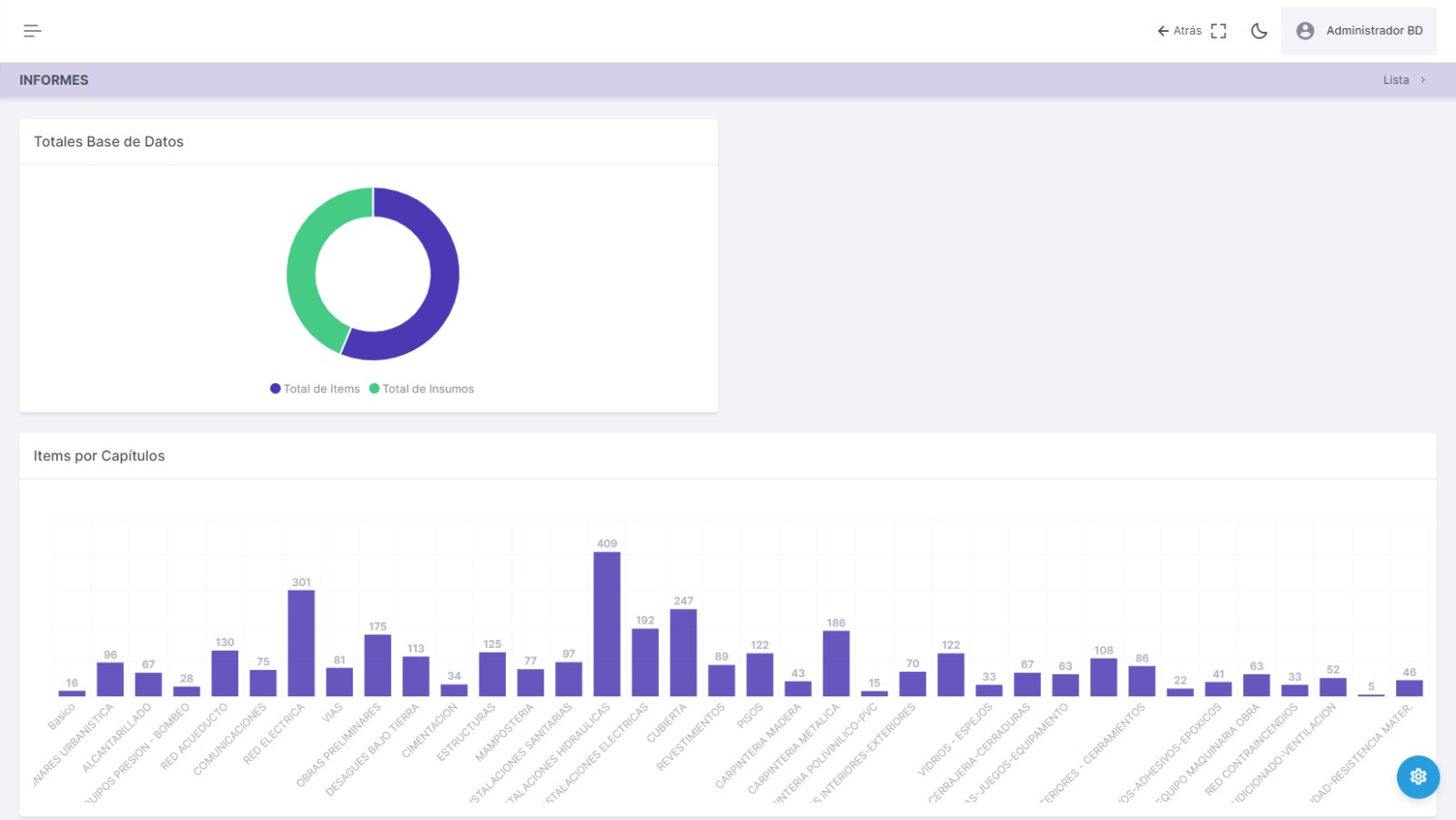Click the RED ELECTRICA bar labeled 301
The width and height of the screenshot is (1456, 820).
pos(301,643)
